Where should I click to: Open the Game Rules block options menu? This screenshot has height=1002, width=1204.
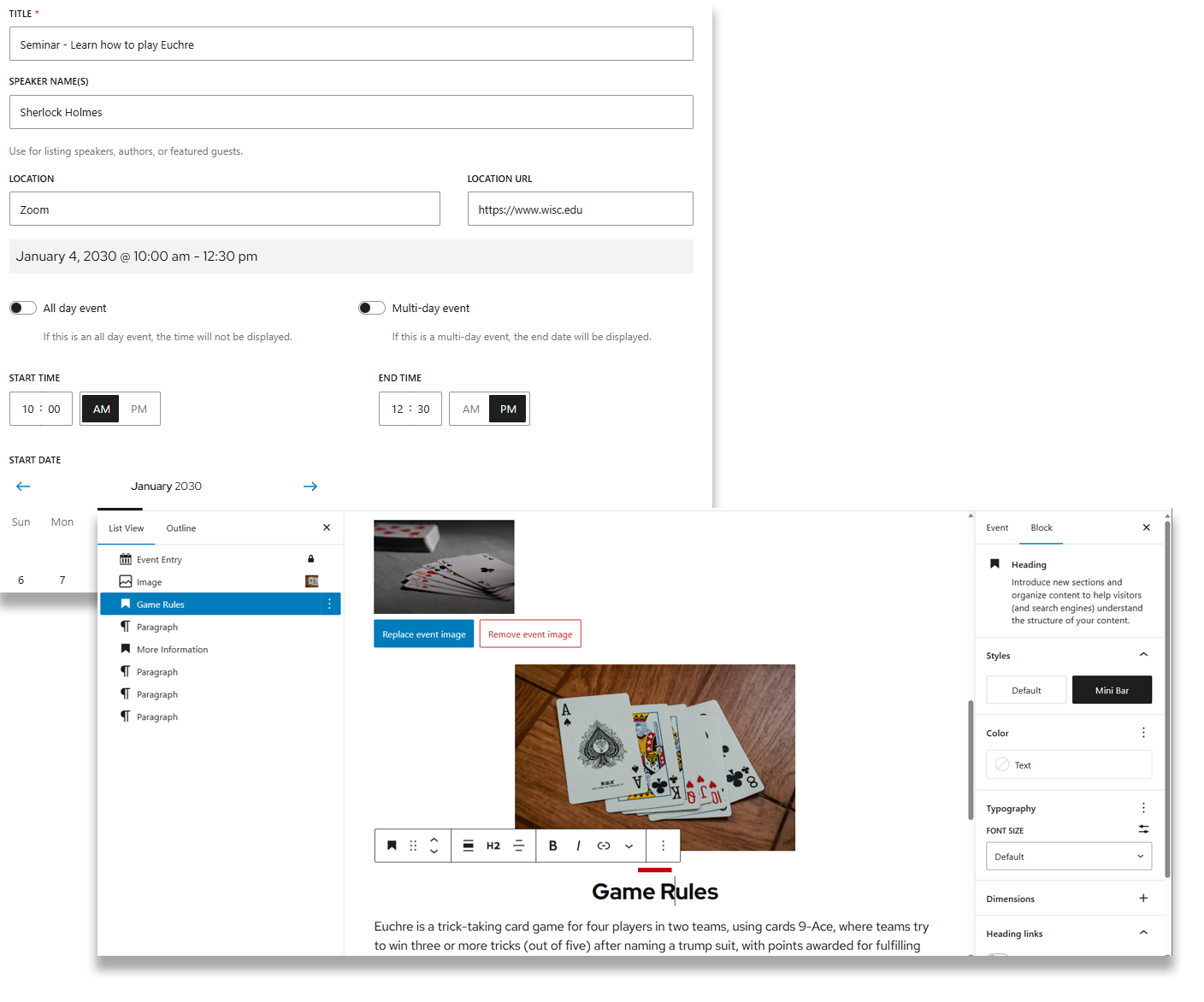click(329, 604)
